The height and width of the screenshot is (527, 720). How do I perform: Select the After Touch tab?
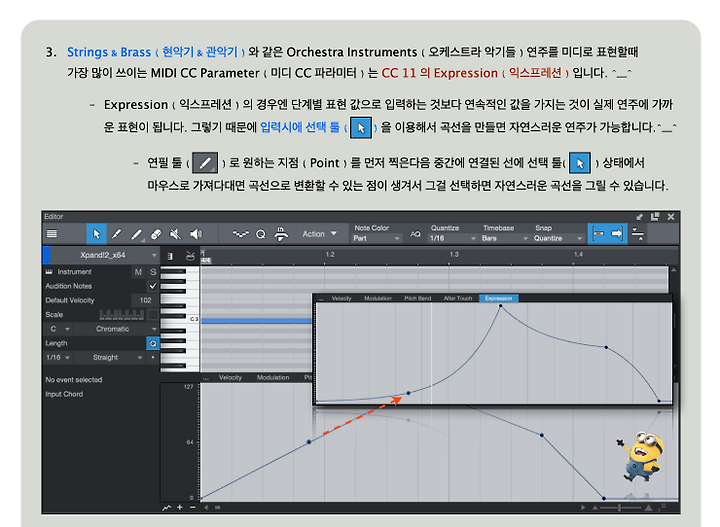point(458,298)
